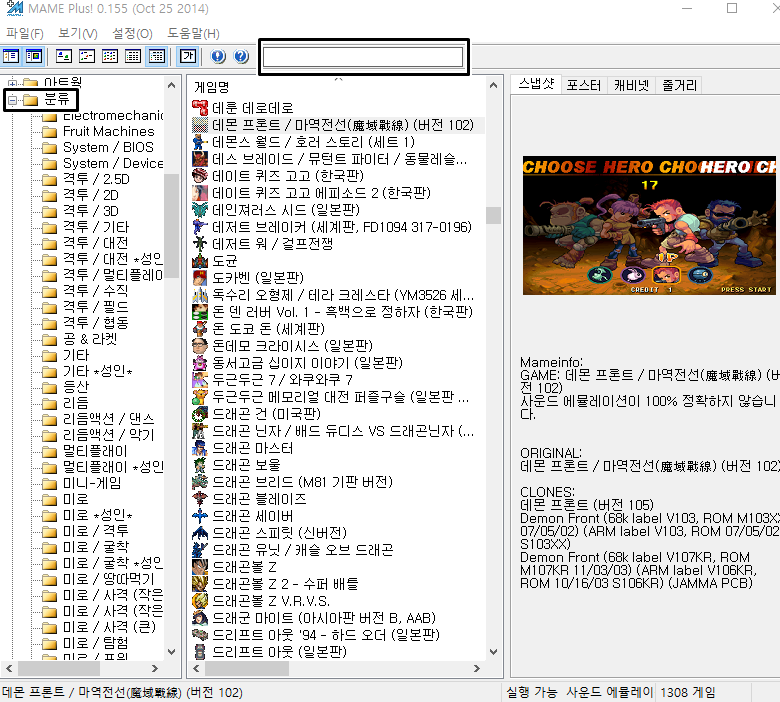Click the folder tree horizontal scrollbar thumb

[x=59, y=668]
